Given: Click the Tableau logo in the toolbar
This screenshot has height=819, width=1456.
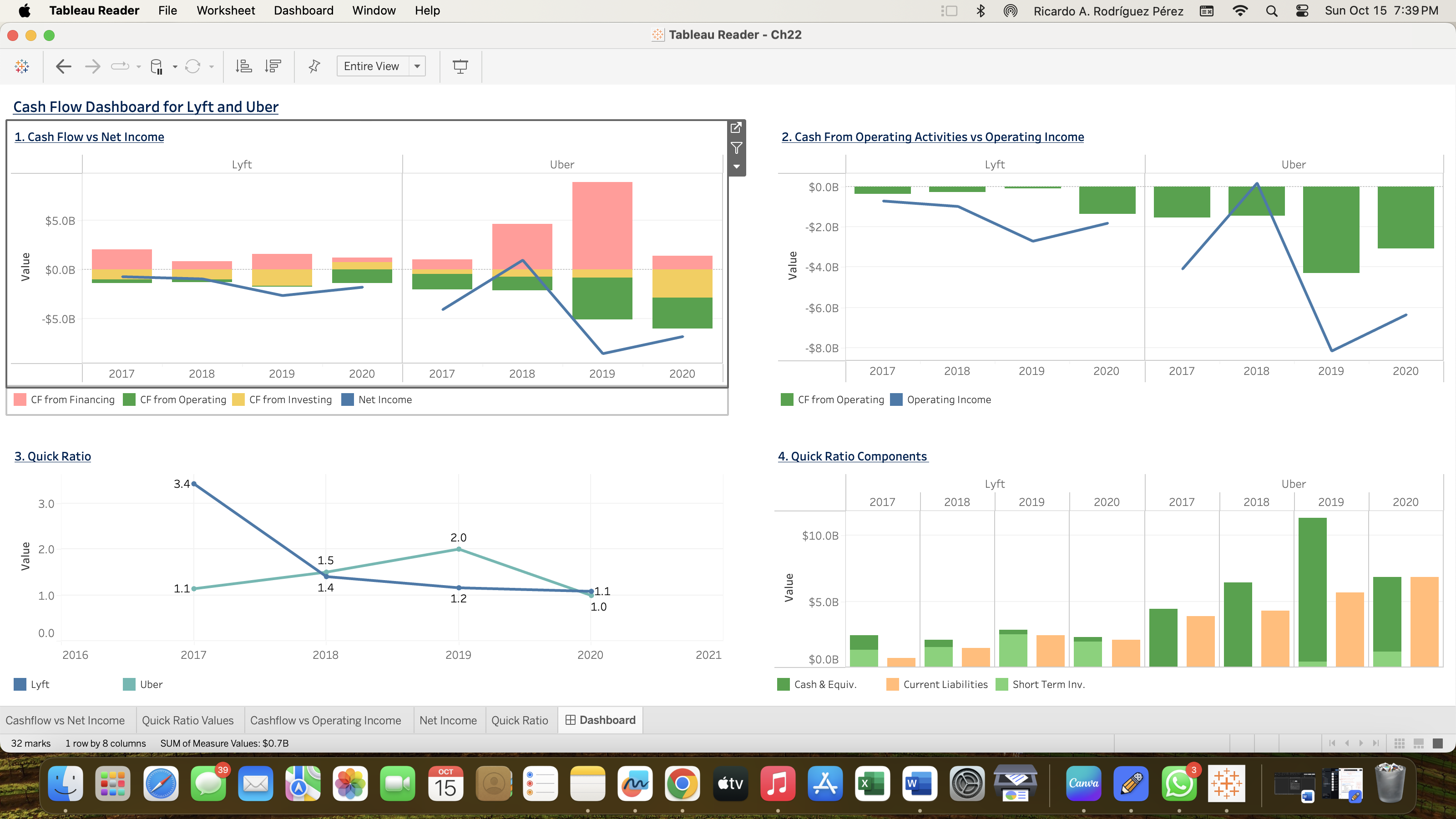Looking at the screenshot, I should (21, 66).
